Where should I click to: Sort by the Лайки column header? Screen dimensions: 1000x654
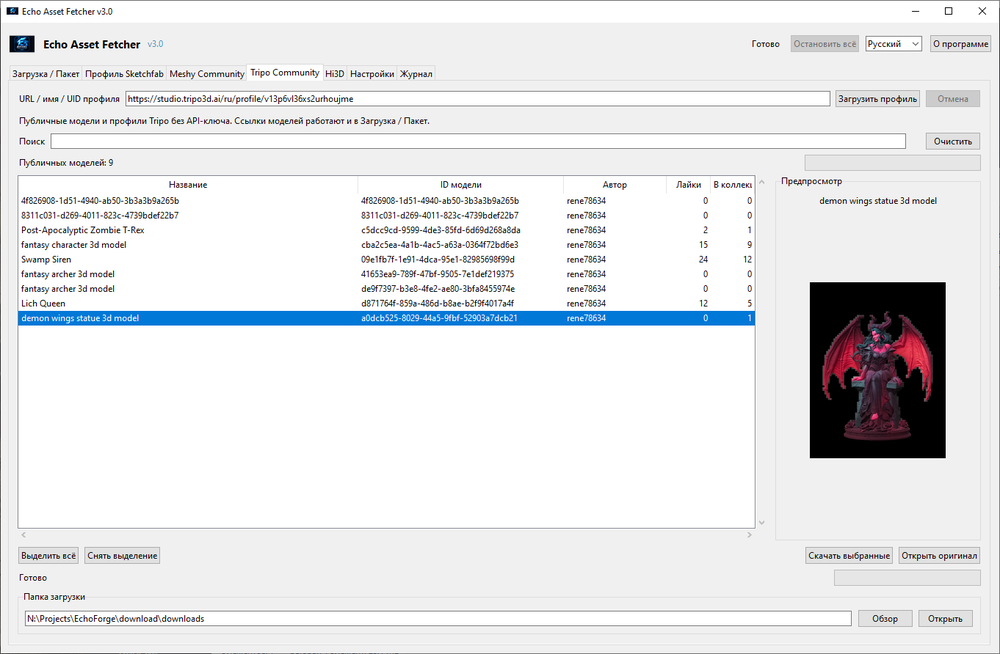click(x=688, y=184)
